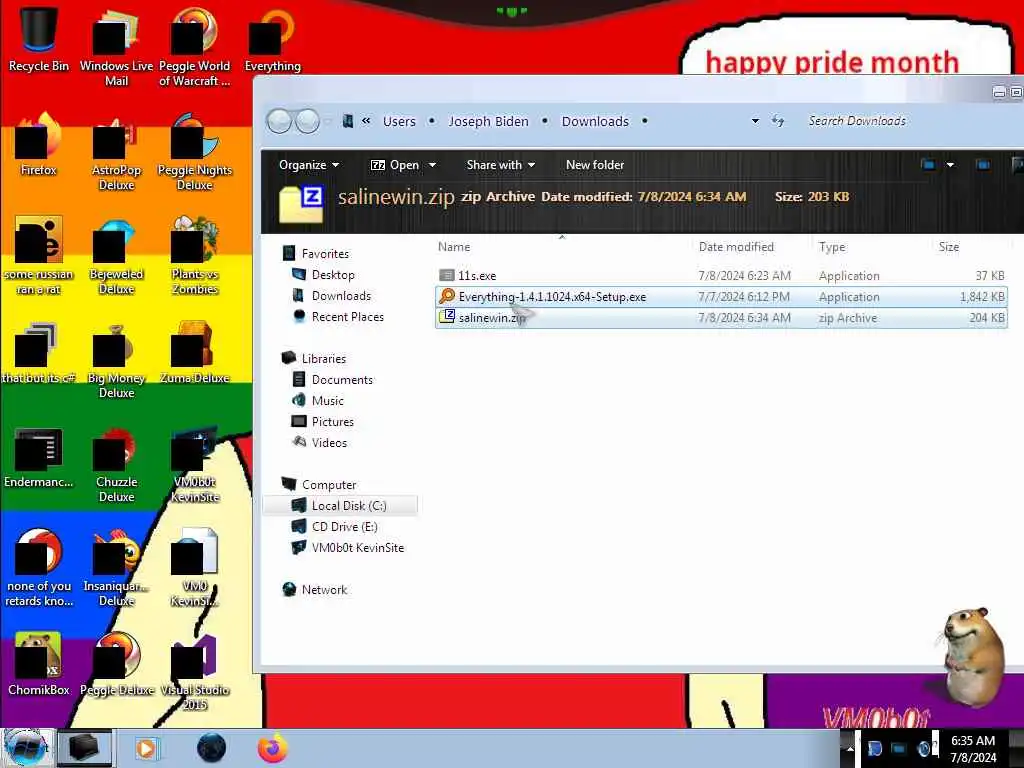Select the 11s.exe file
This screenshot has width=1024, height=768.
point(721,276)
